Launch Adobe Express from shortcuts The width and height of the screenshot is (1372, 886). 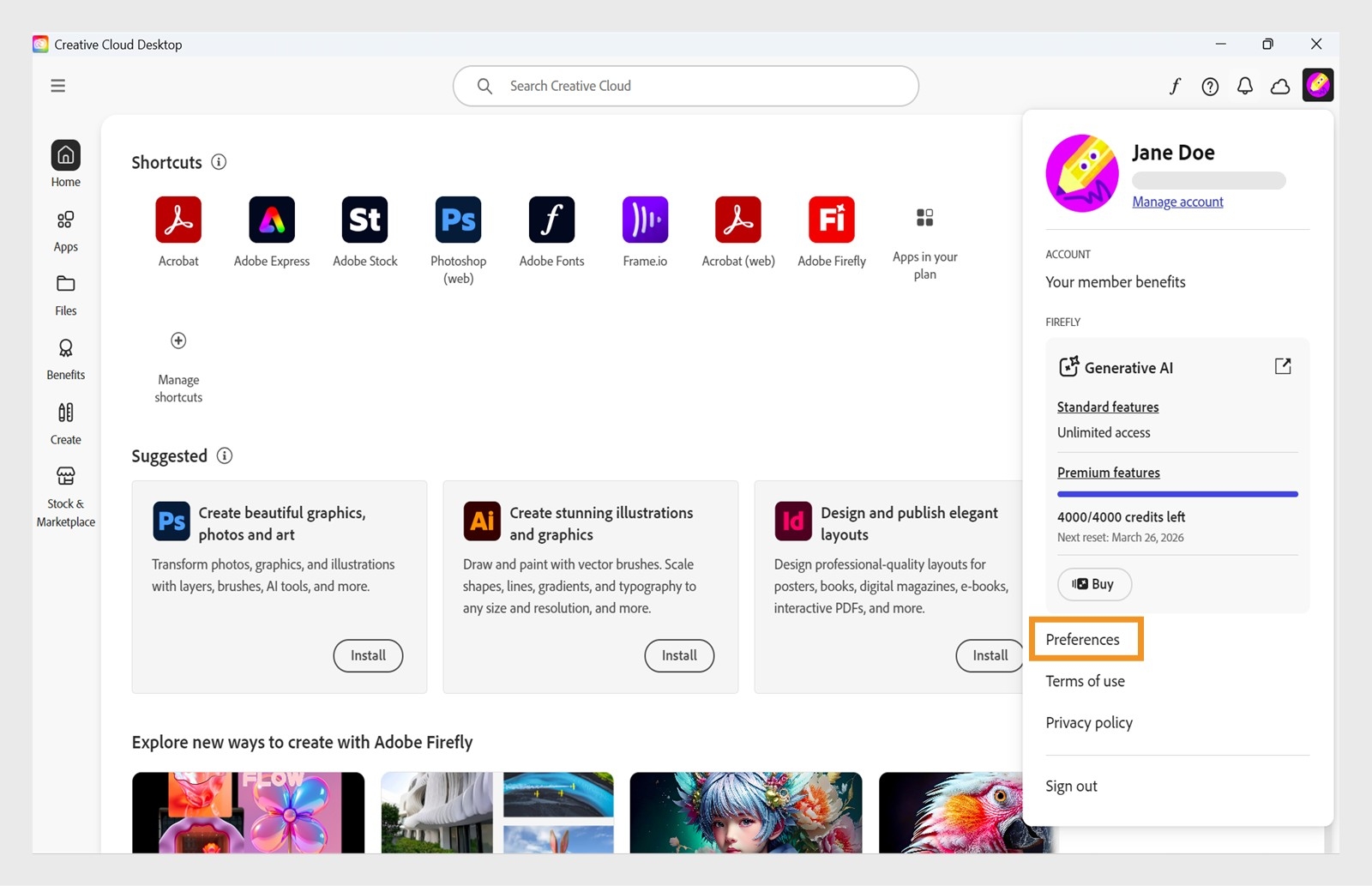pyautogui.click(x=271, y=220)
